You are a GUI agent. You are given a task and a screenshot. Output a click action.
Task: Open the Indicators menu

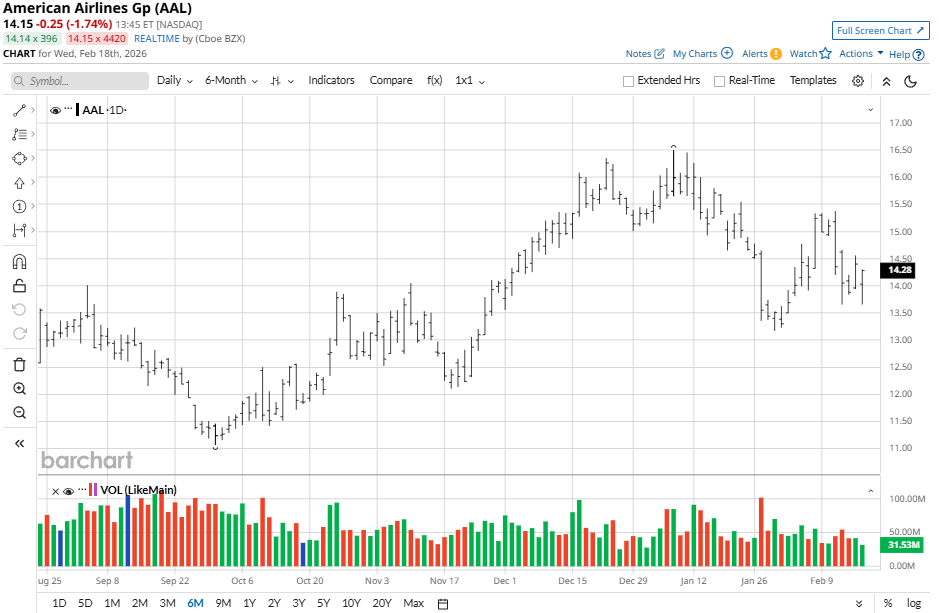tap(331, 80)
